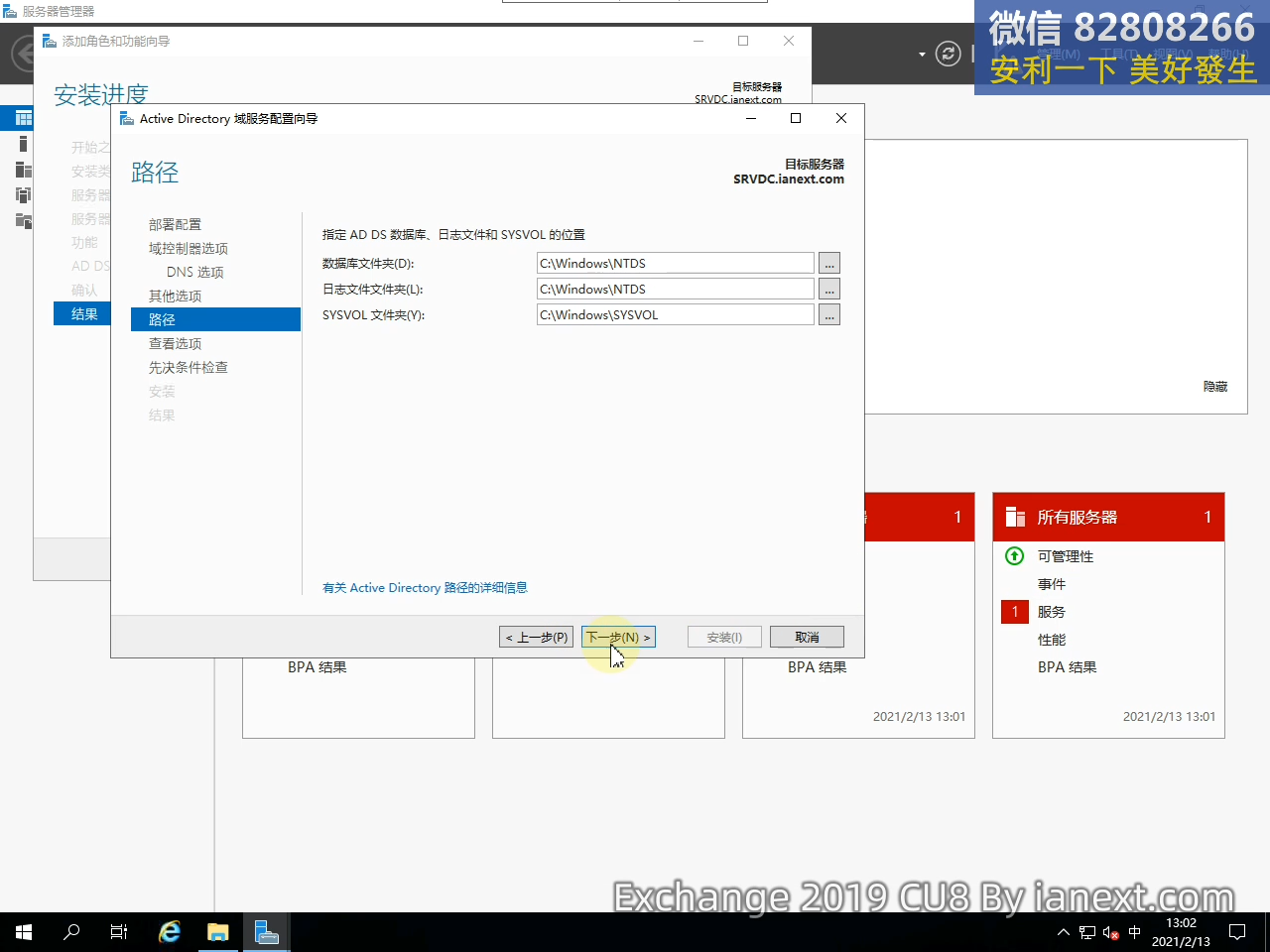This screenshot has height=952, width=1270.
Task: Open the 所有服务器 tile header
Action: point(1108,517)
